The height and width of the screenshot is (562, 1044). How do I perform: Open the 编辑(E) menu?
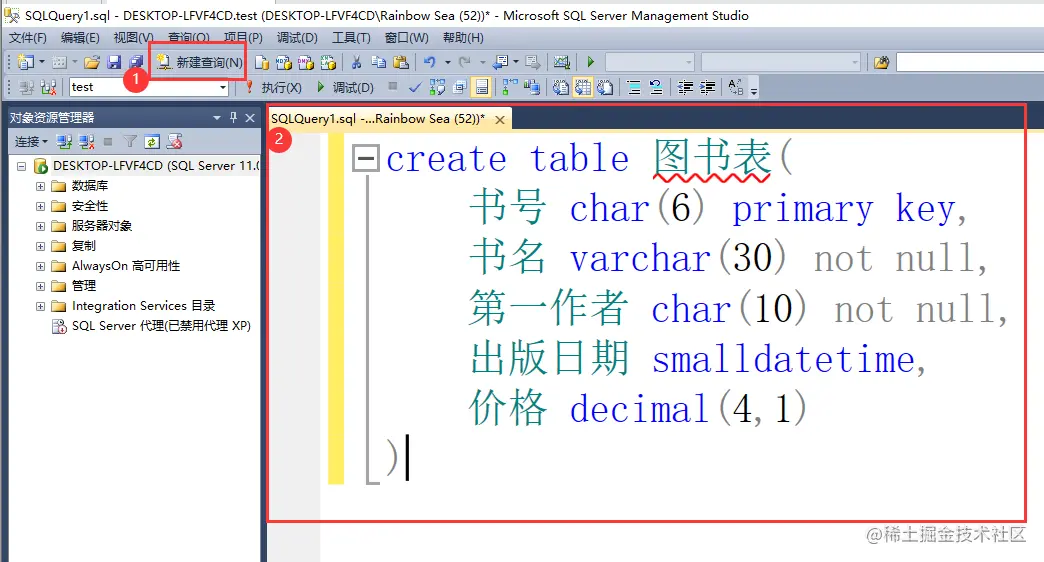[x=80, y=38]
